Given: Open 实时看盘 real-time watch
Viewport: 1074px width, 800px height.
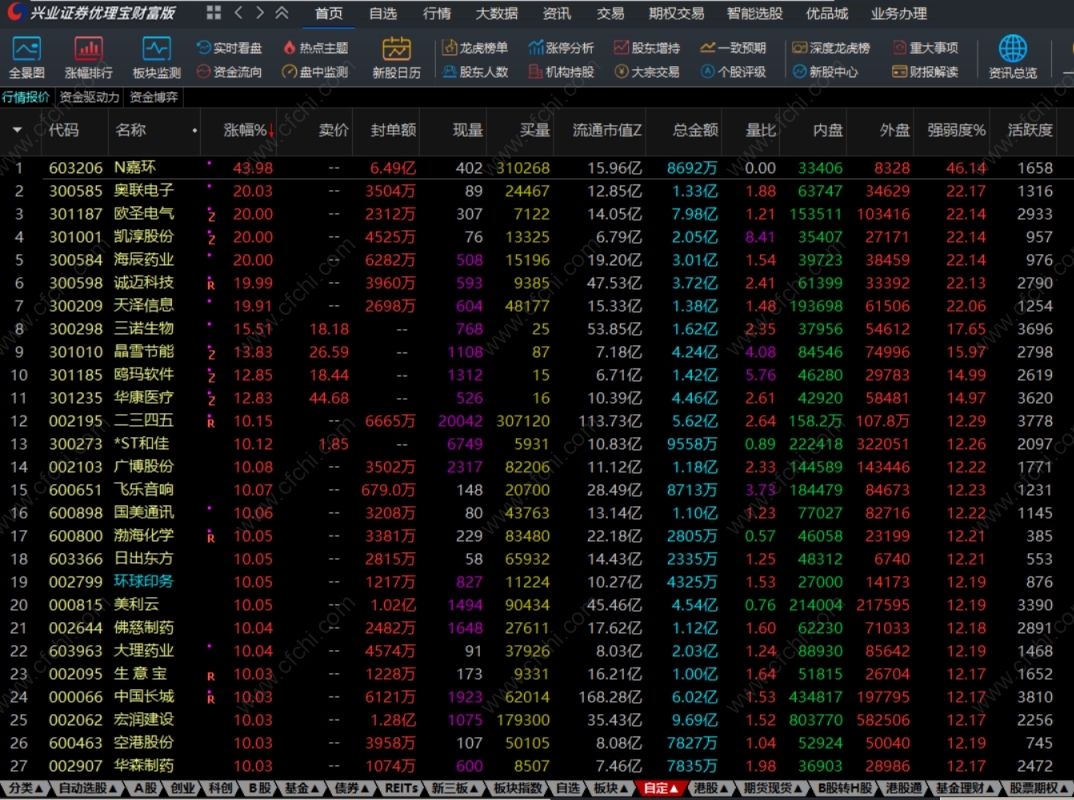Looking at the screenshot, I should (229, 48).
